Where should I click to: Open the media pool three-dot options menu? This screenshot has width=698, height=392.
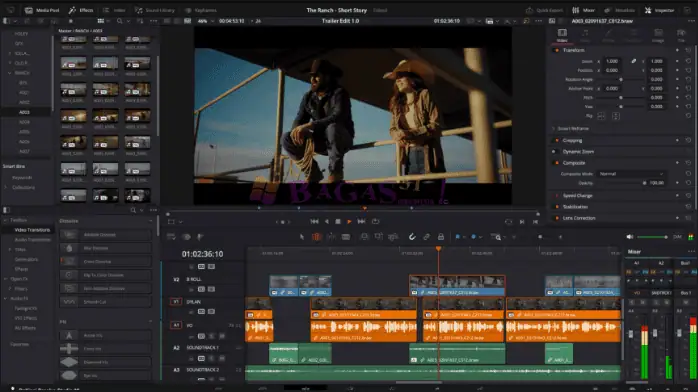click(x=154, y=21)
